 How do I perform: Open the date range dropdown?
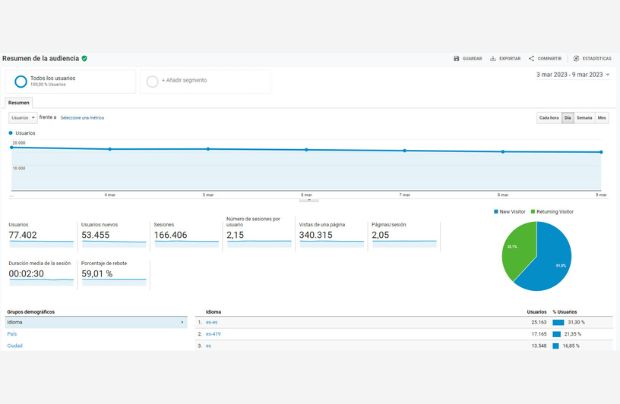click(x=607, y=75)
